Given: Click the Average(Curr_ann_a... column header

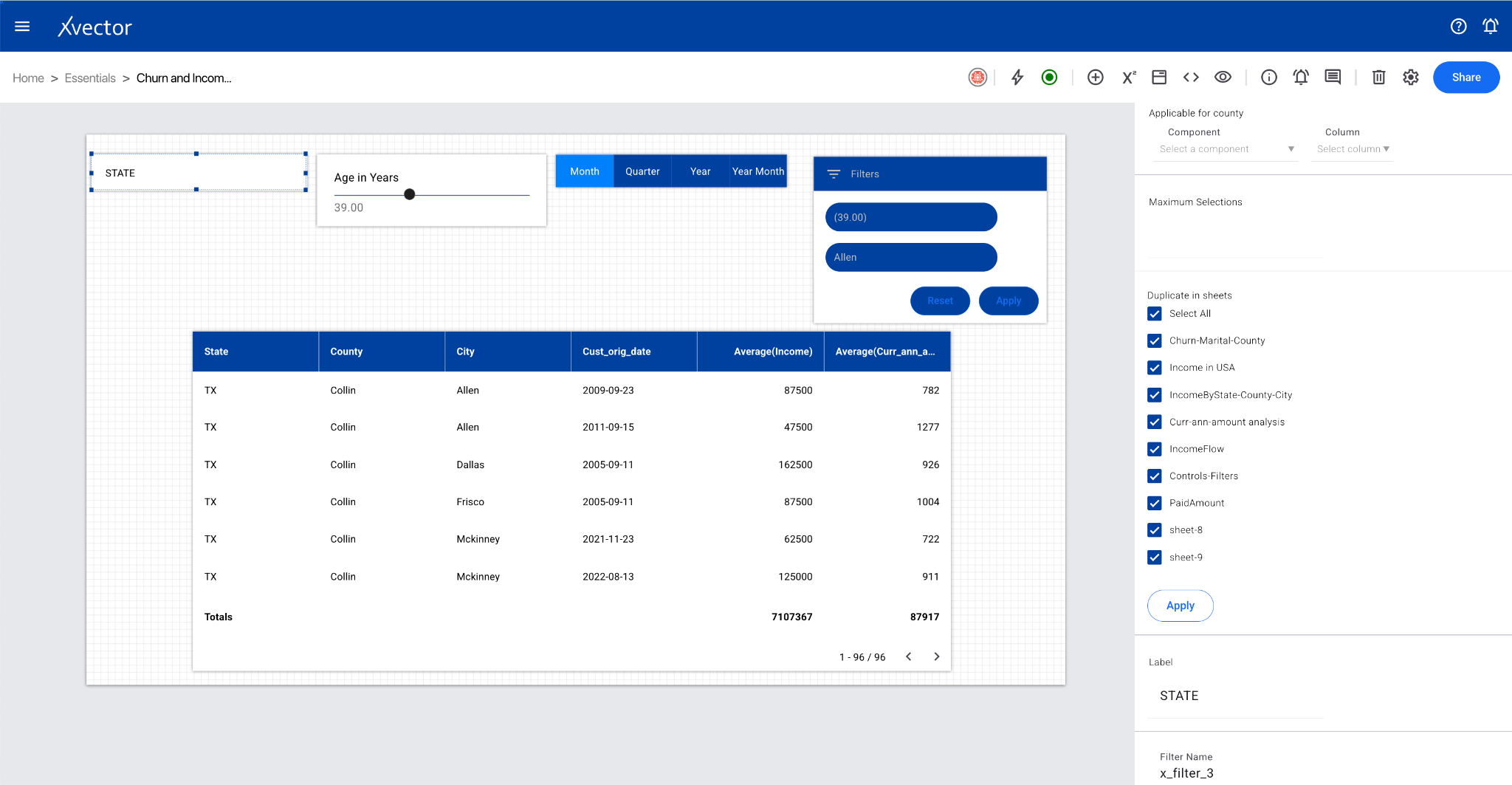Looking at the screenshot, I should 887,352.
